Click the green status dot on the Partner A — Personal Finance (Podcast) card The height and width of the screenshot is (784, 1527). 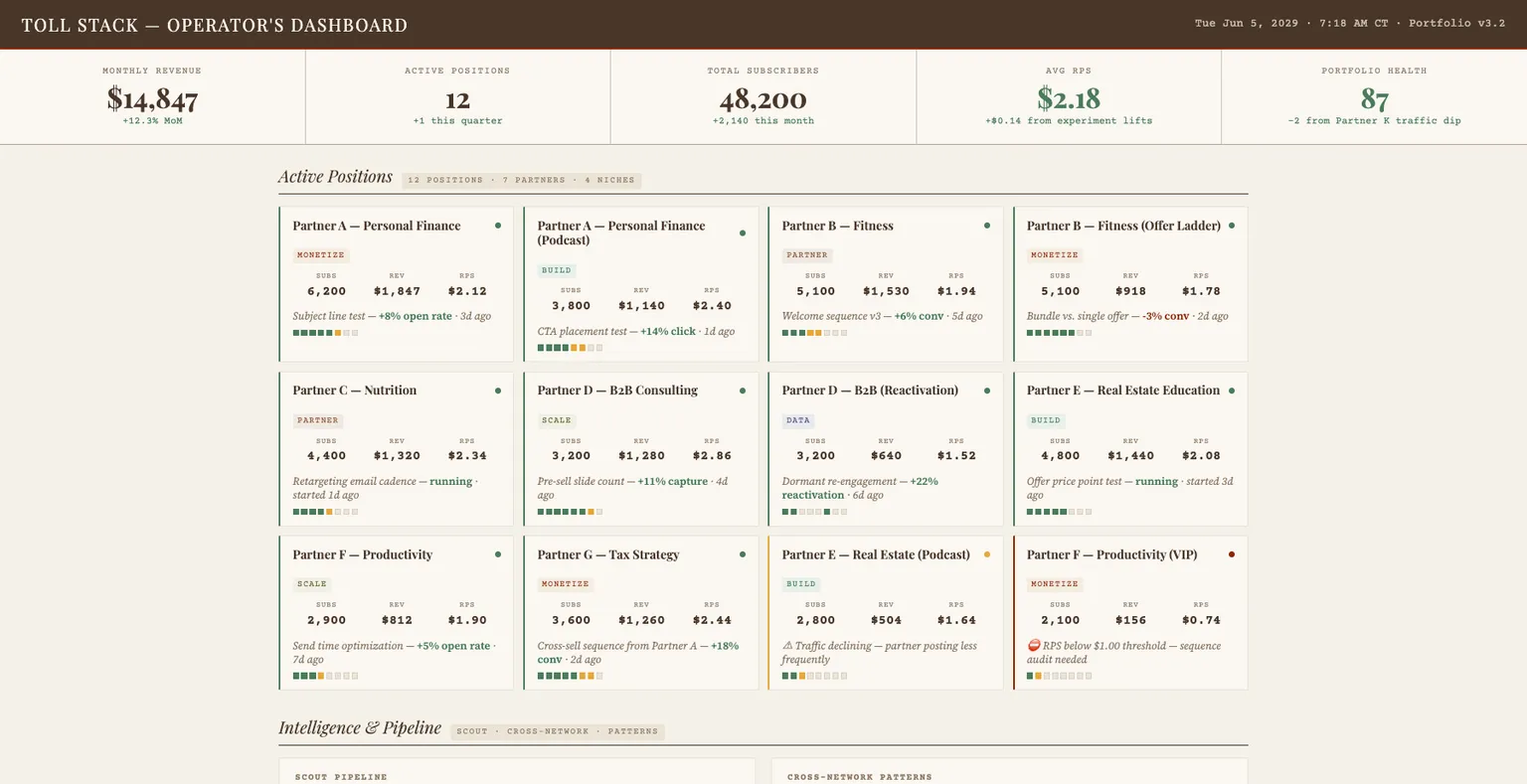click(743, 234)
